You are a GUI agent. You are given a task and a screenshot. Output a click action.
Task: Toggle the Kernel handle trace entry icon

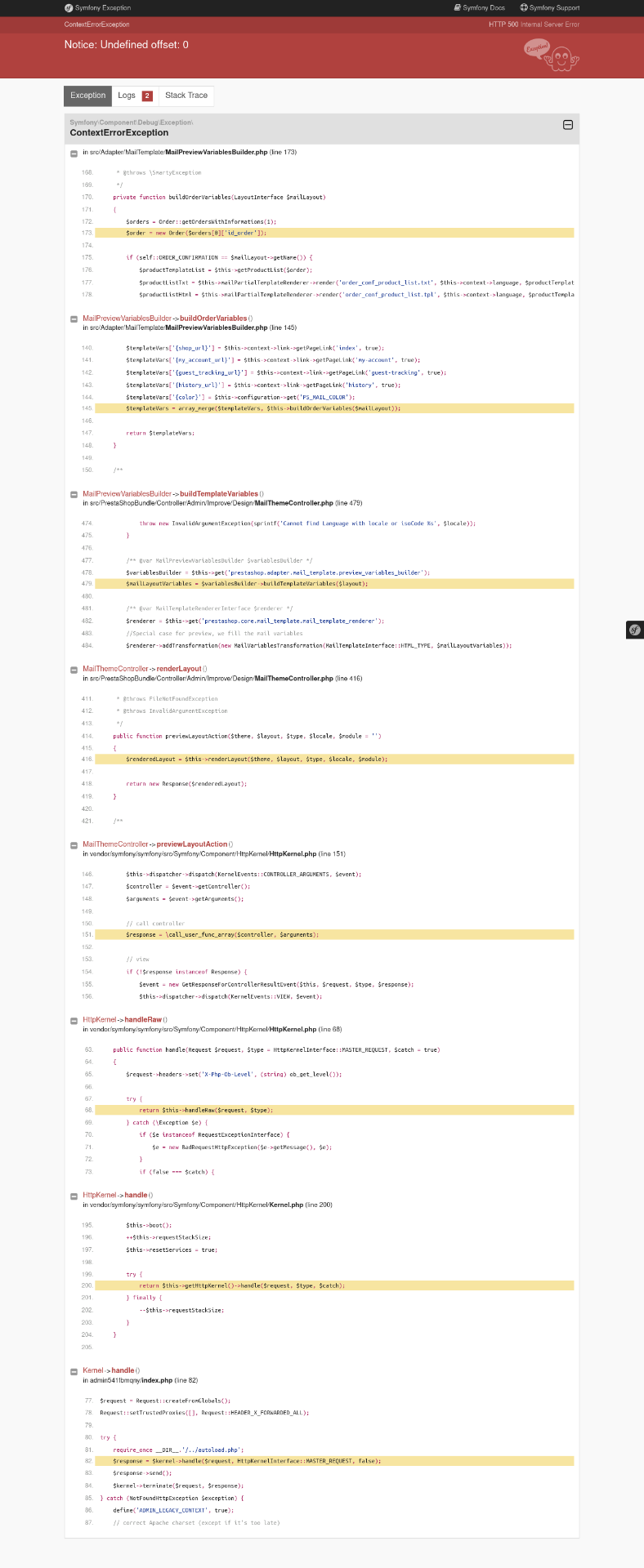74,1371
